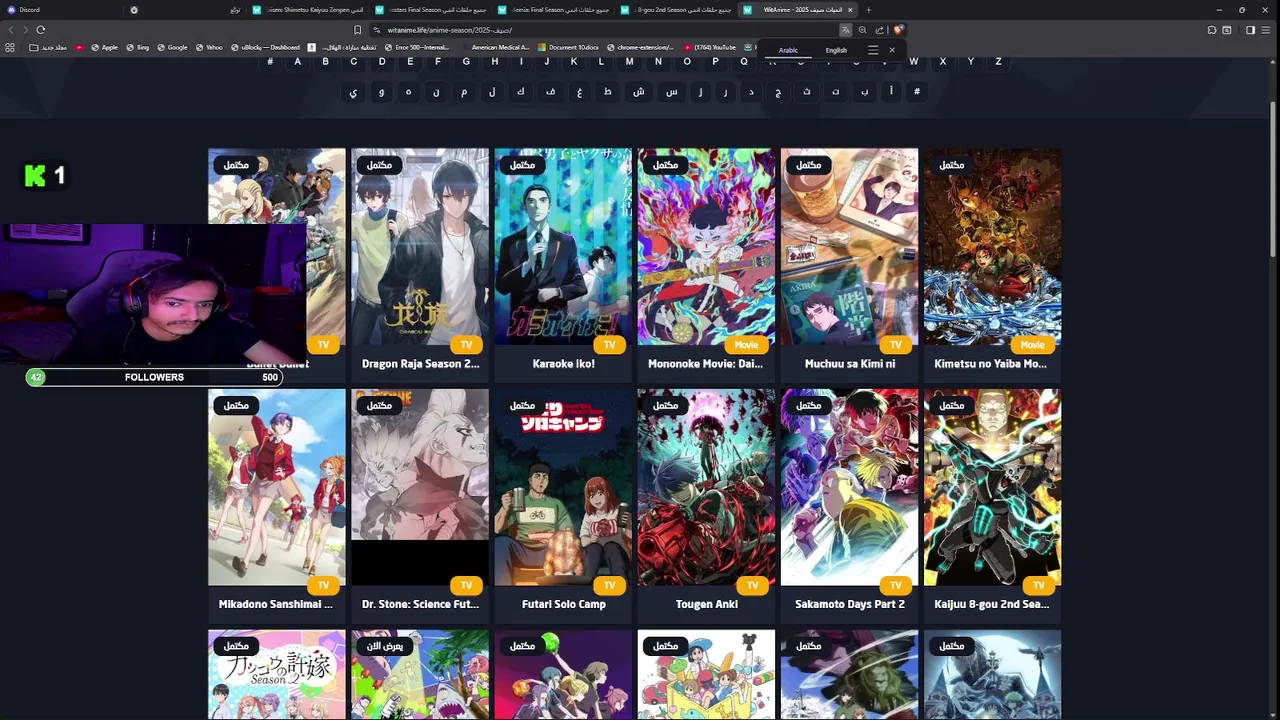Switch to the Shimetsu Kaiyuu Zenpen tab

coord(309,10)
